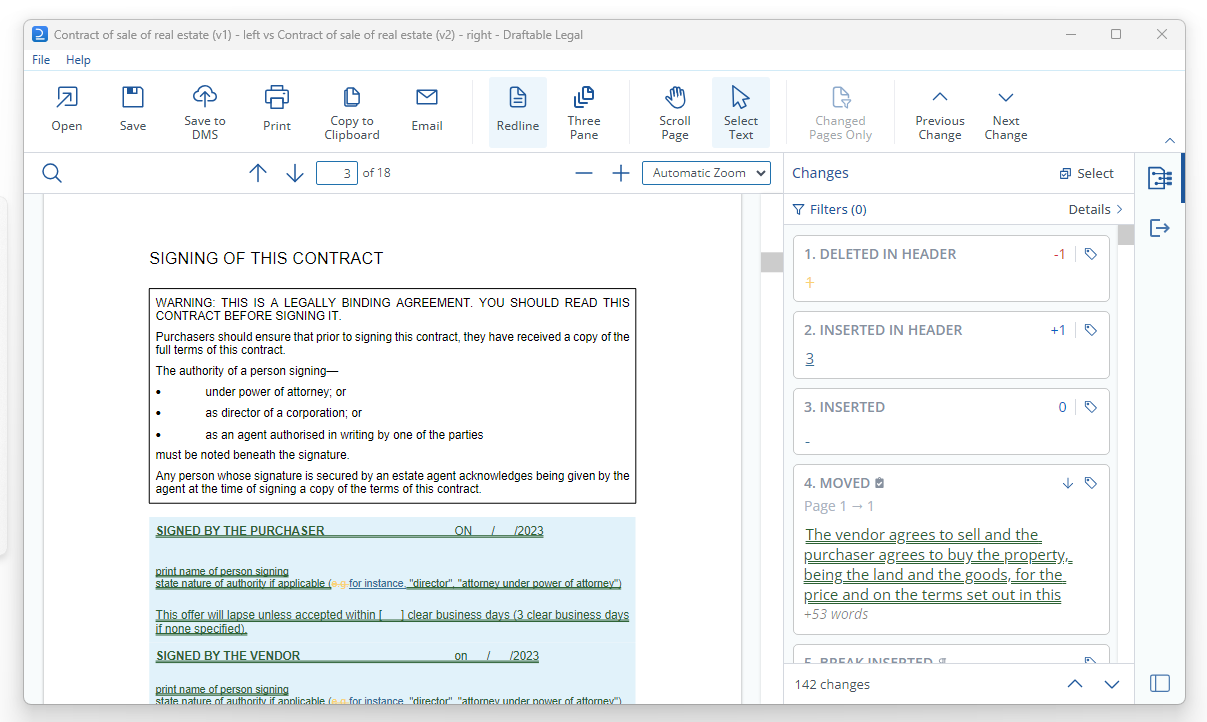This screenshot has height=722, width=1207.
Task: Open the Automatic Zoom dropdown
Action: click(706, 173)
